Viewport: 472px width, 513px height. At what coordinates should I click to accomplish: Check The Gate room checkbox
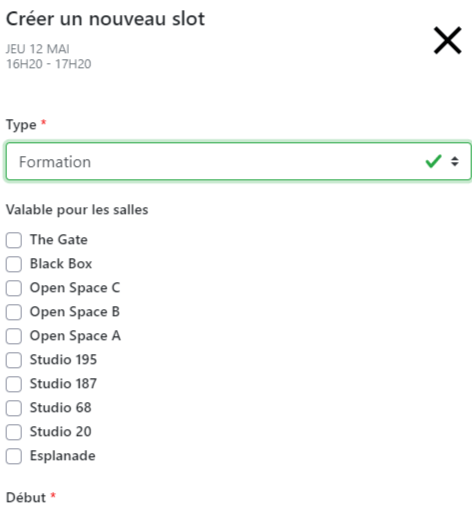[14, 240]
